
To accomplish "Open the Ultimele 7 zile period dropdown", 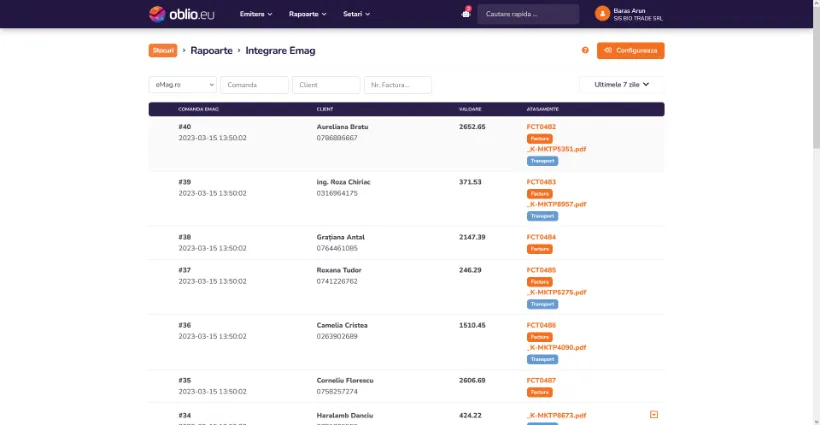I will [622, 85].
